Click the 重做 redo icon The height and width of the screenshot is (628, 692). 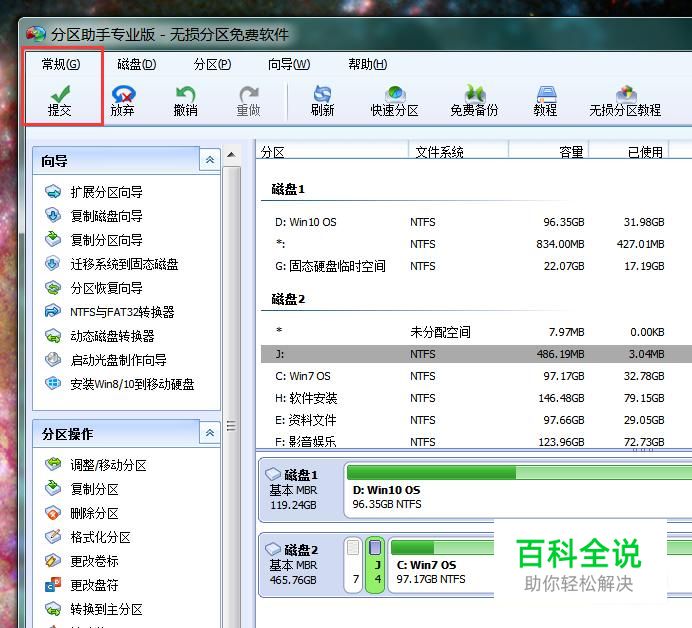pyautogui.click(x=248, y=94)
